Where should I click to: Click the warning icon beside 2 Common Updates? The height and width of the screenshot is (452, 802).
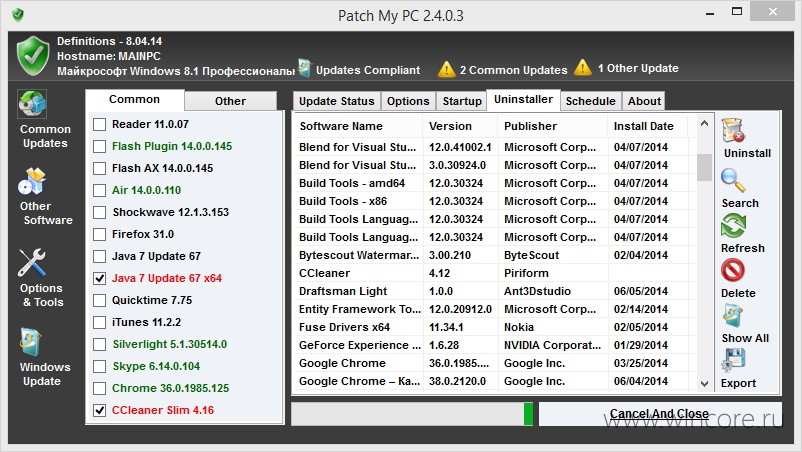[446, 69]
